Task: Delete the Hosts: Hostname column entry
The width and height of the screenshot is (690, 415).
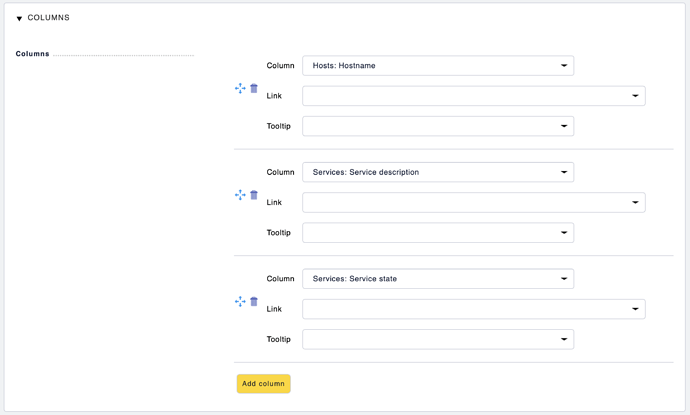Action: coord(254,88)
